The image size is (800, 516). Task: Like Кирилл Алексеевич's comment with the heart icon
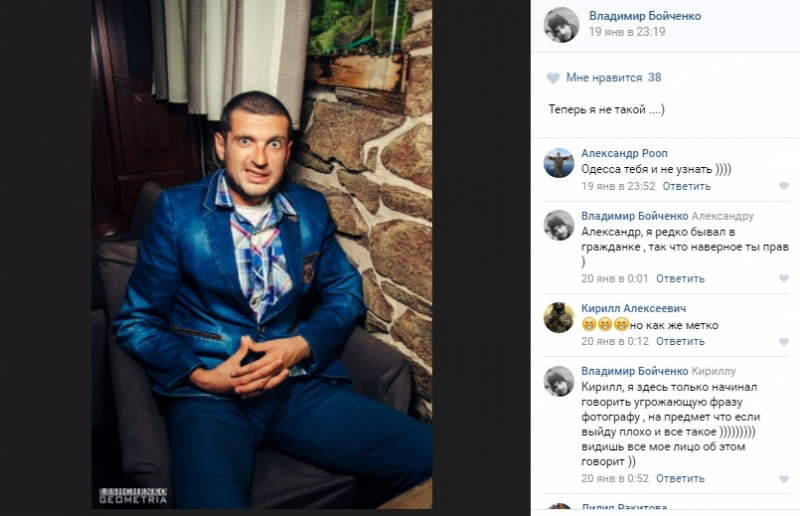pyautogui.click(x=784, y=341)
